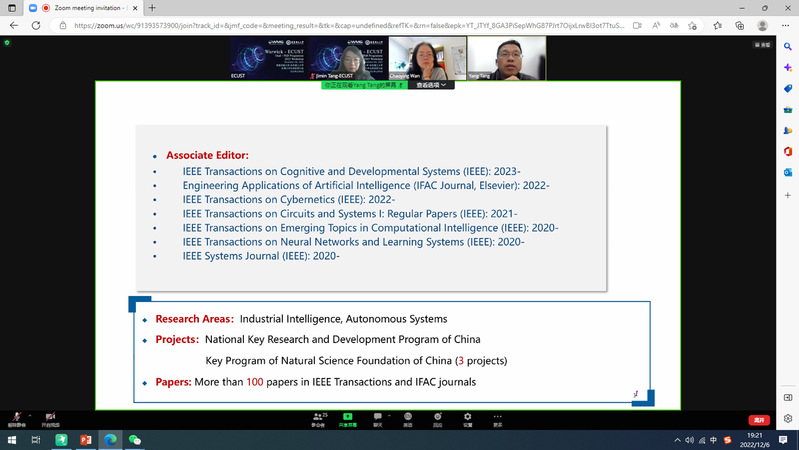The width and height of the screenshot is (799, 450).
Task: Click the green encryption shield icon
Action: coord(7,43)
